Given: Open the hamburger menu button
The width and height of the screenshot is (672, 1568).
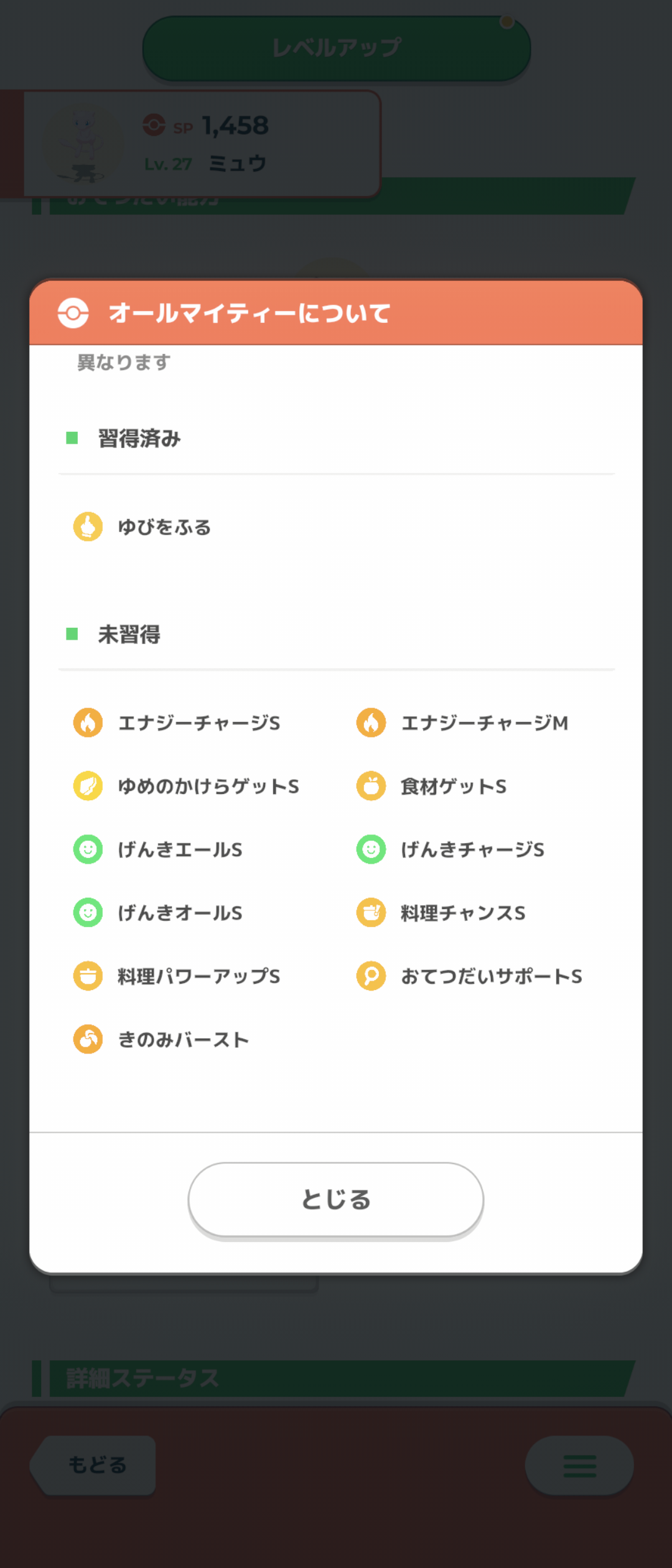Looking at the screenshot, I should tap(579, 1465).
